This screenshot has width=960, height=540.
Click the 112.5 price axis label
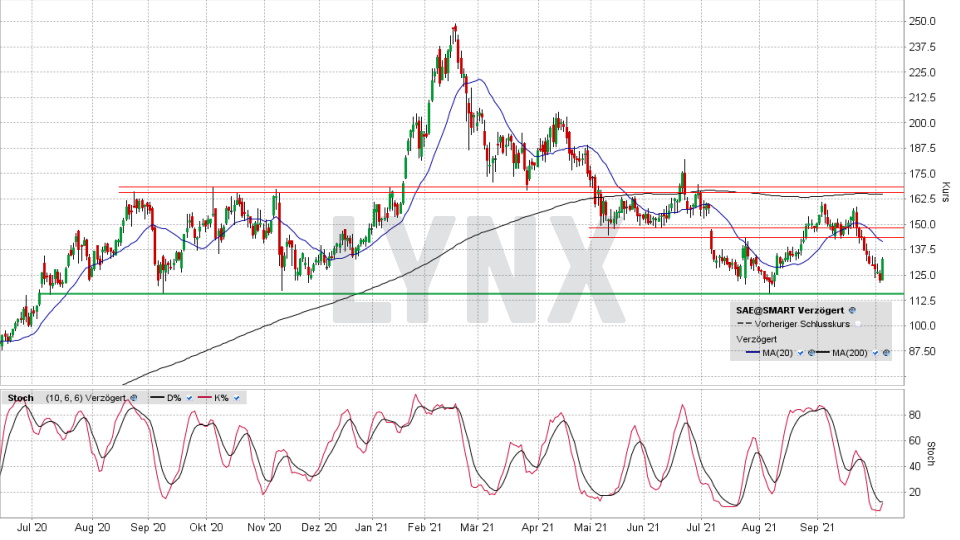click(x=923, y=301)
